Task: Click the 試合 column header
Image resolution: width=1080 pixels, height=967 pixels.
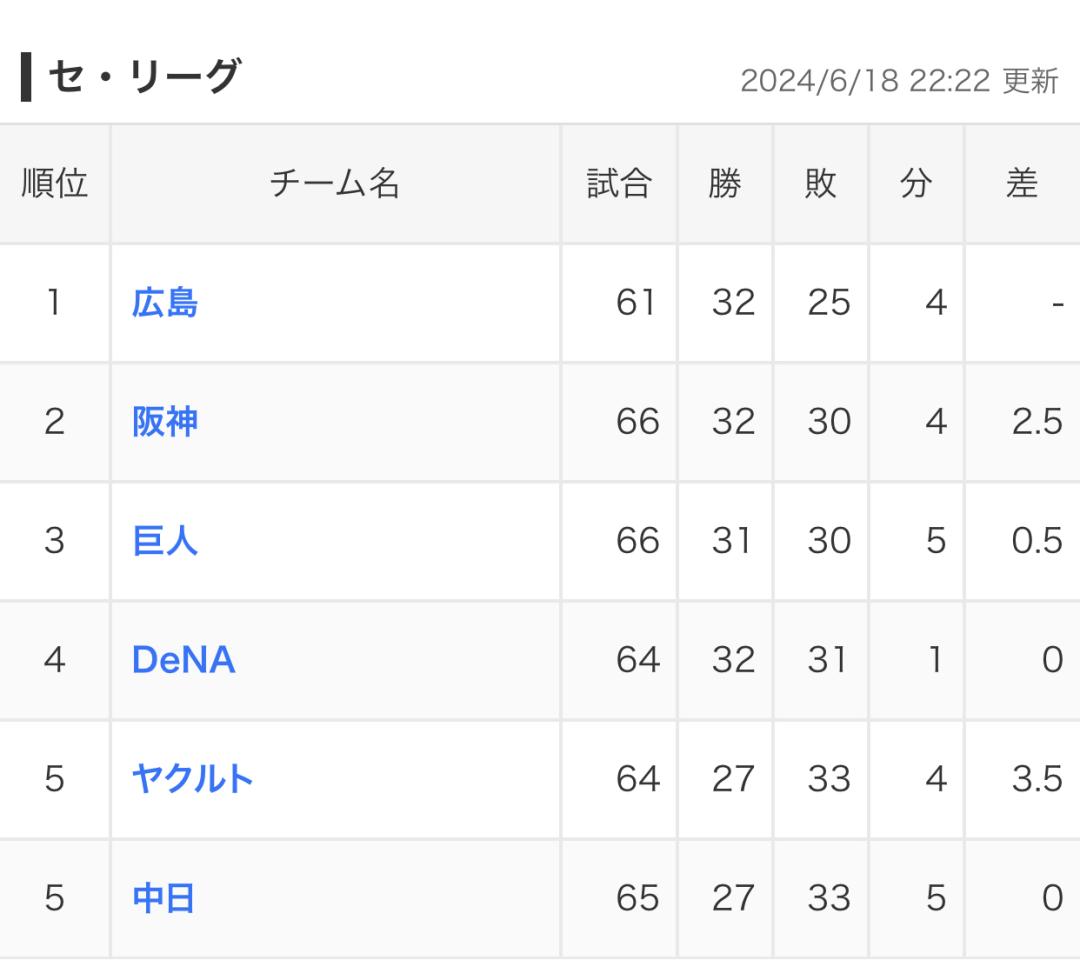Action: (619, 184)
